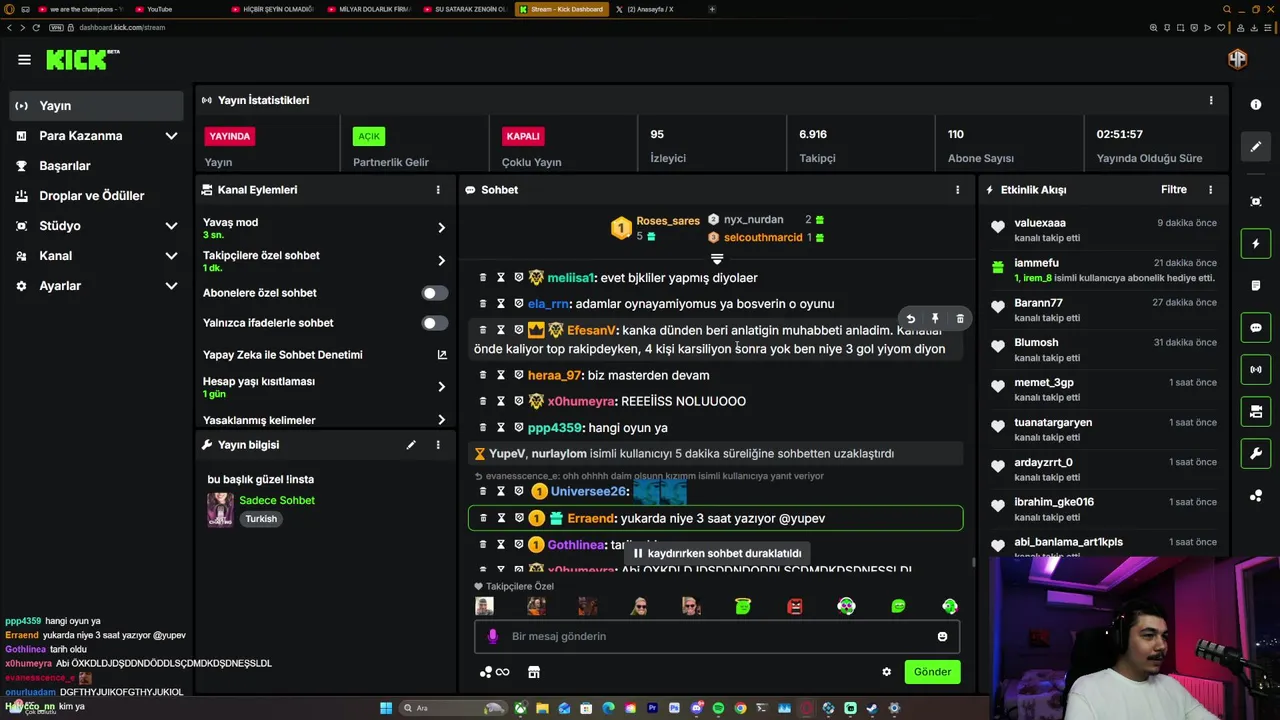Open Takipçilere özel sohbet options chevron

[441, 261]
